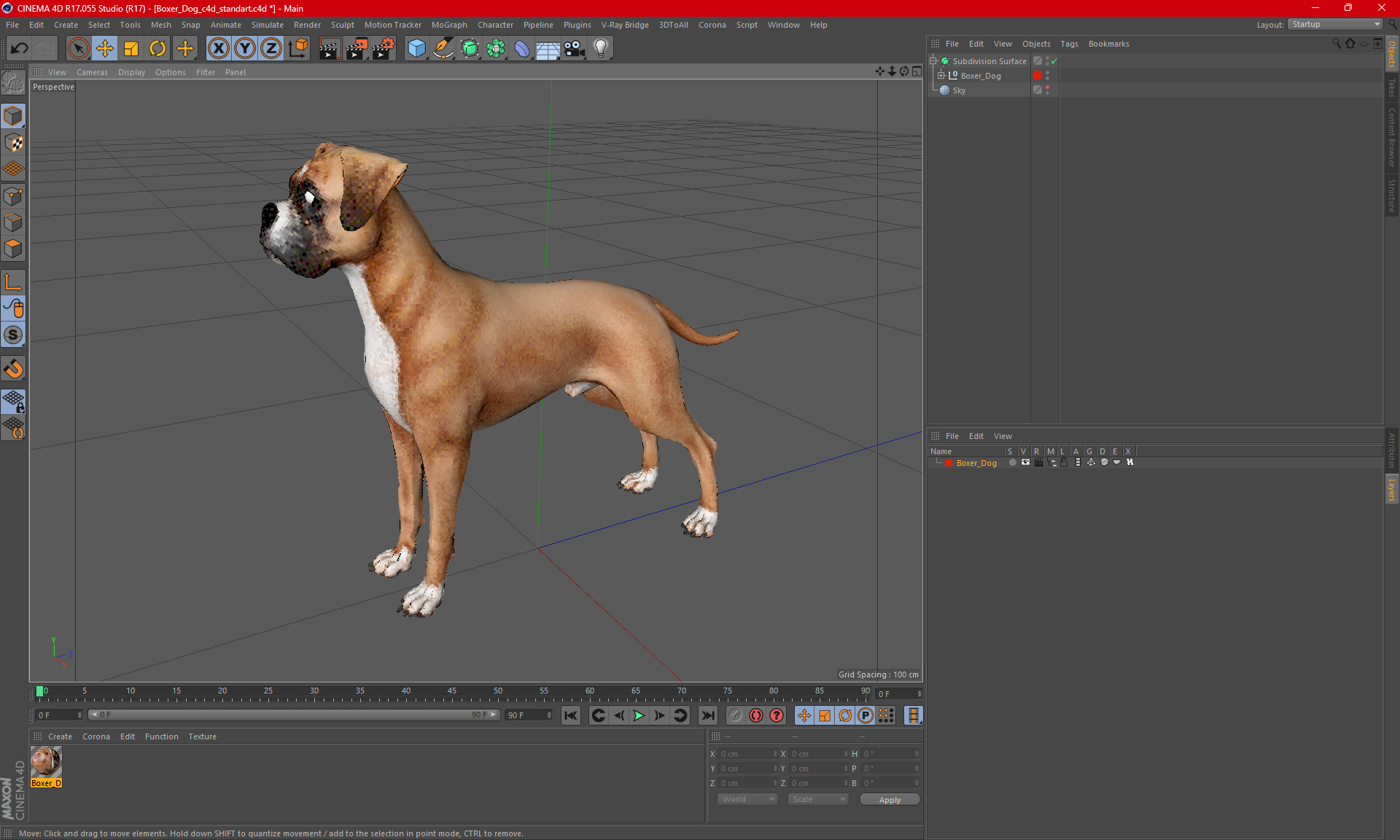Select the Move tool in top toolbar

[x=105, y=49]
